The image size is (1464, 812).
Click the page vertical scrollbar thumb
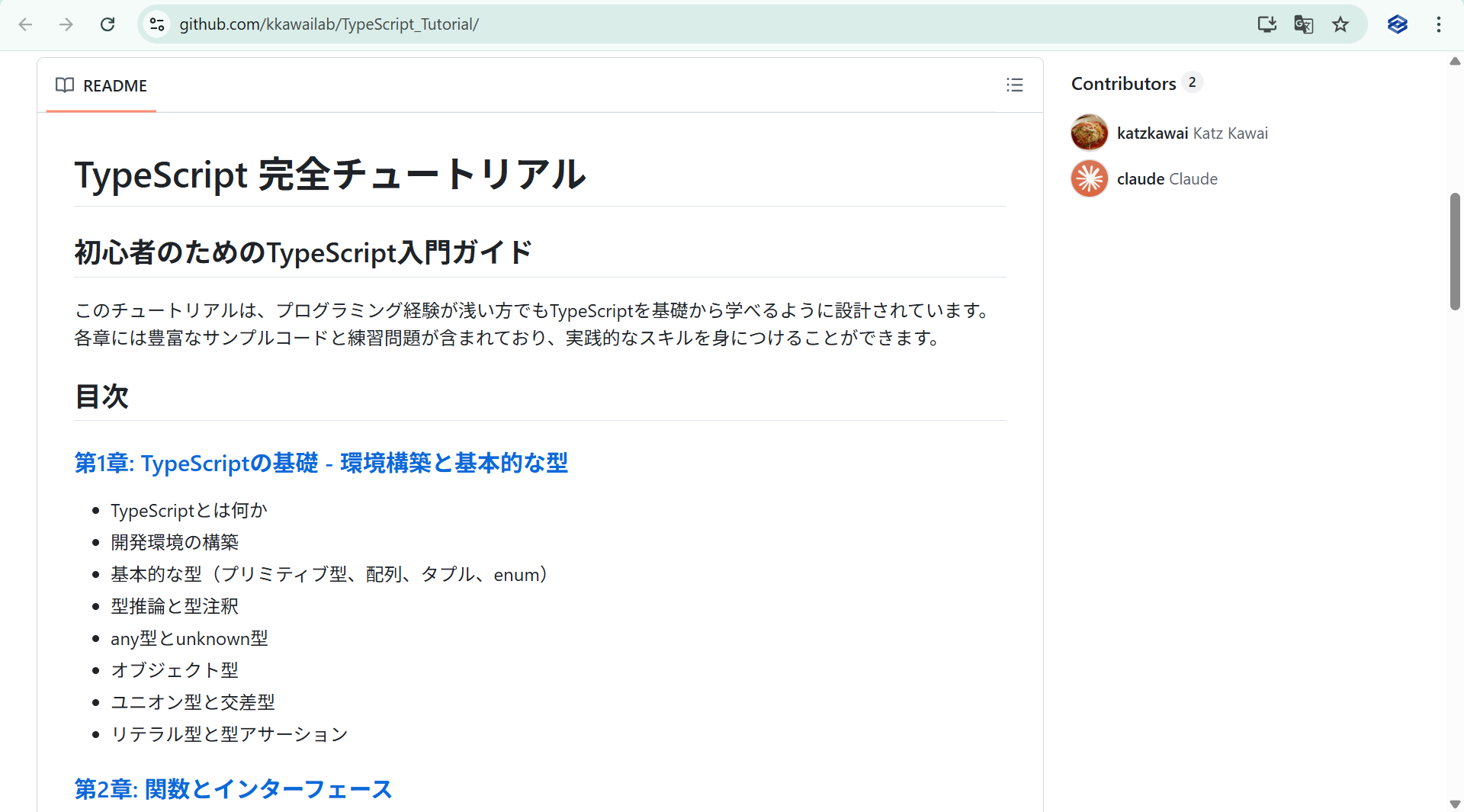[1455, 252]
